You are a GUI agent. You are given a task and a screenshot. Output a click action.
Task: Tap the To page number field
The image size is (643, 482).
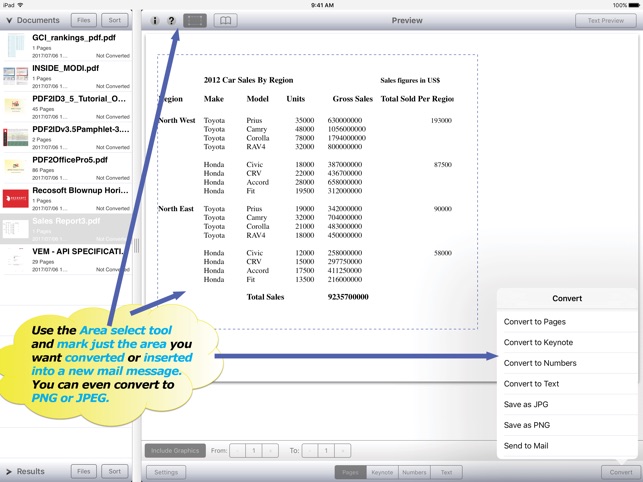(326, 450)
